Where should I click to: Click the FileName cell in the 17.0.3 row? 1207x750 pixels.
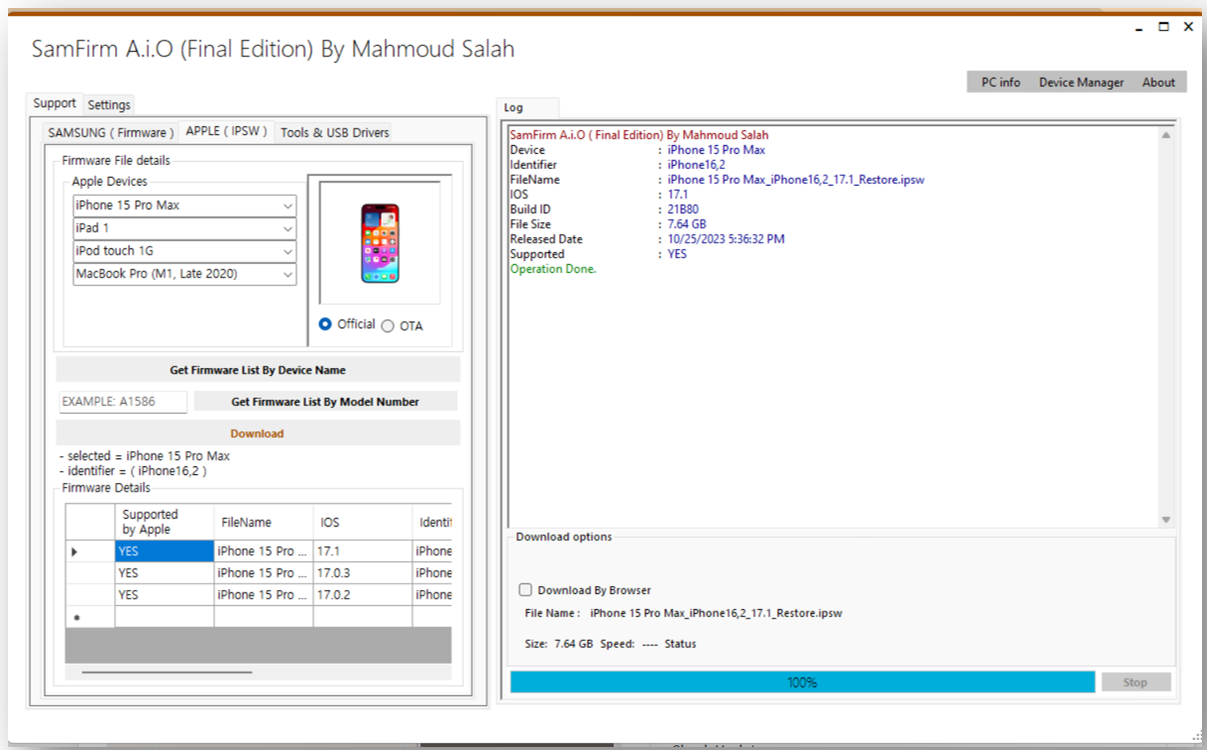click(264, 573)
